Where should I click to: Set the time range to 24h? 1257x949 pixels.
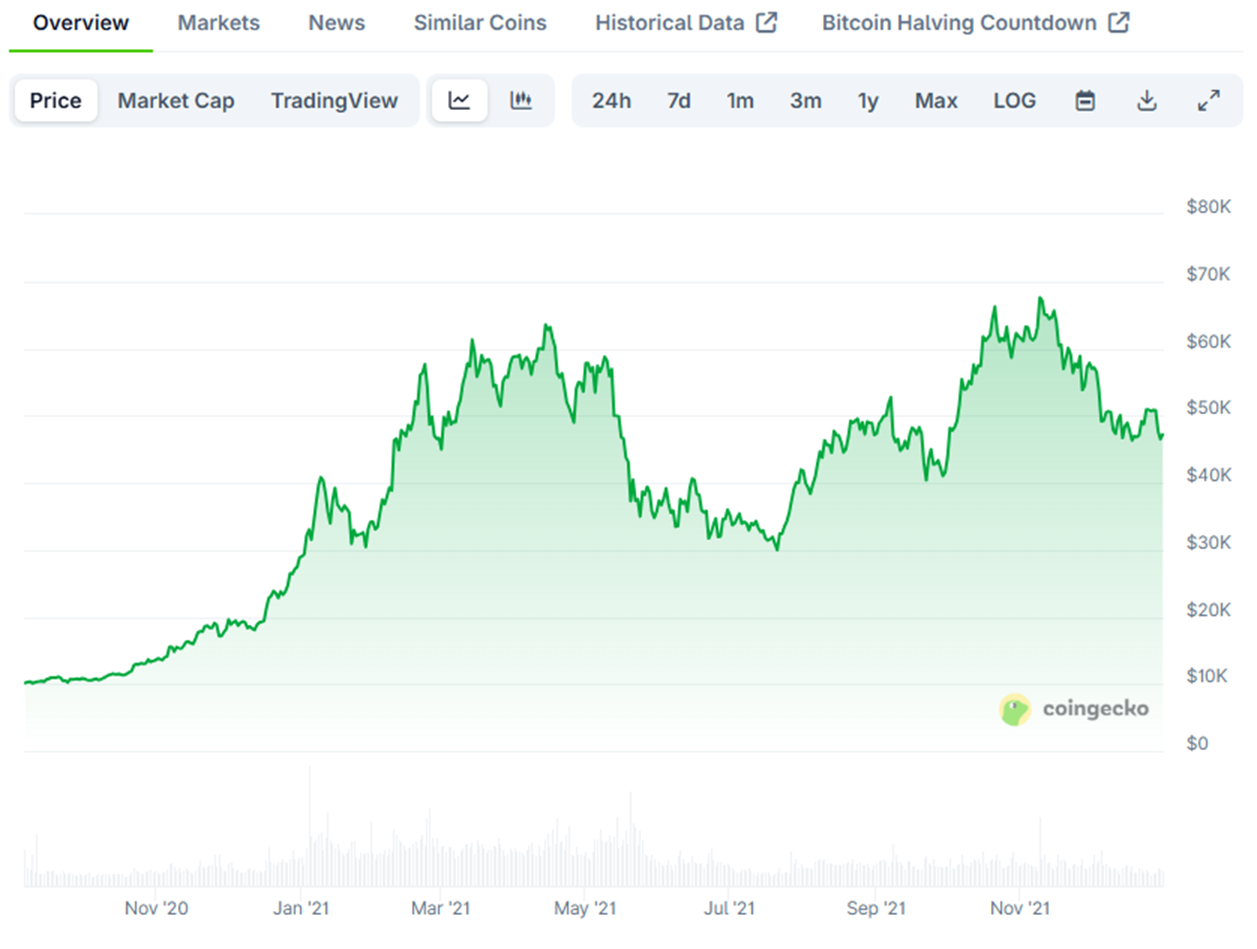click(x=611, y=100)
